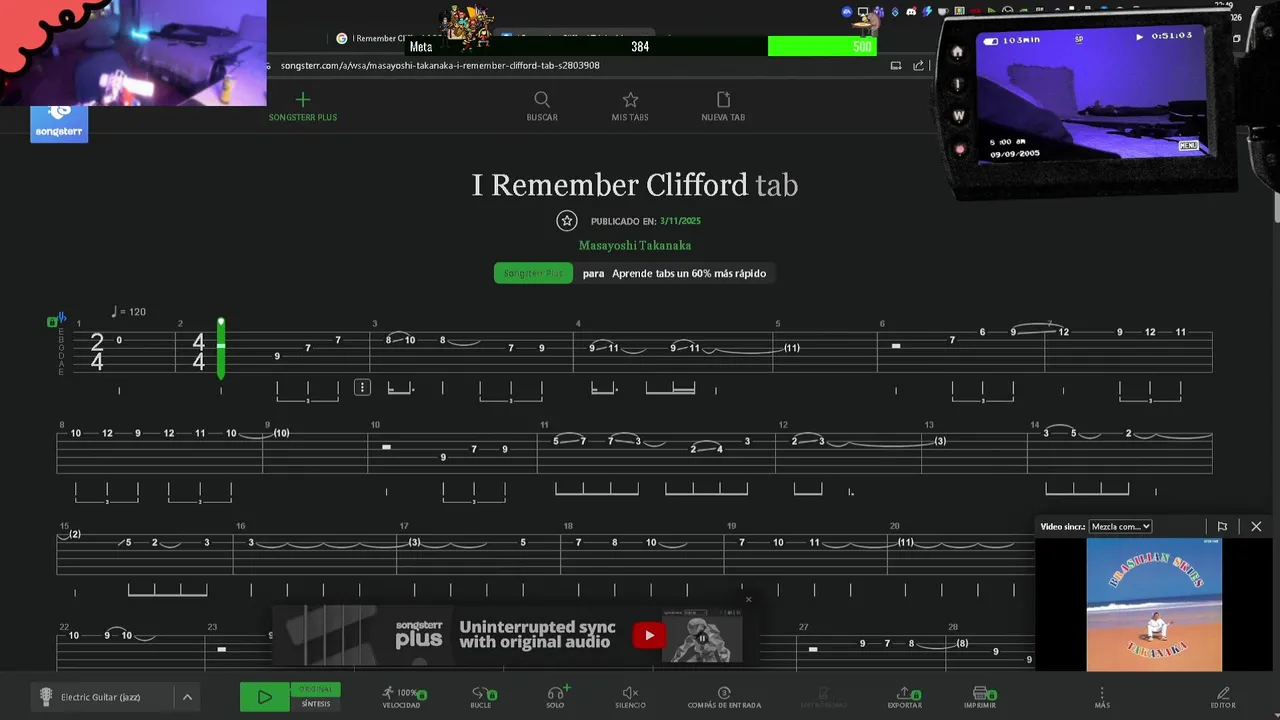Enable Solo mode
This screenshot has height=720, width=1280.
[x=556, y=697]
